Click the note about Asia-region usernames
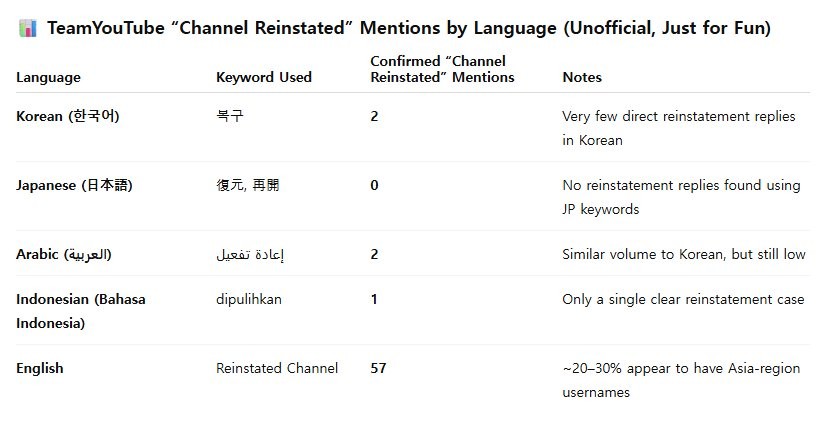The height and width of the screenshot is (424, 822). (x=681, y=380)
